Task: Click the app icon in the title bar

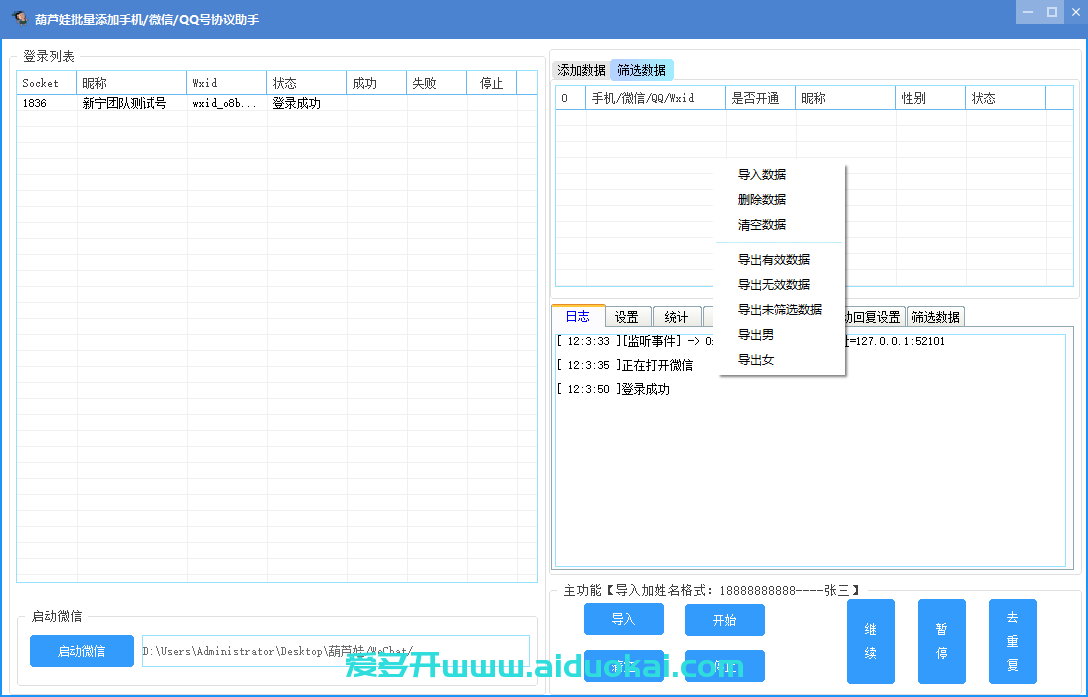Action: pos(19,18)
